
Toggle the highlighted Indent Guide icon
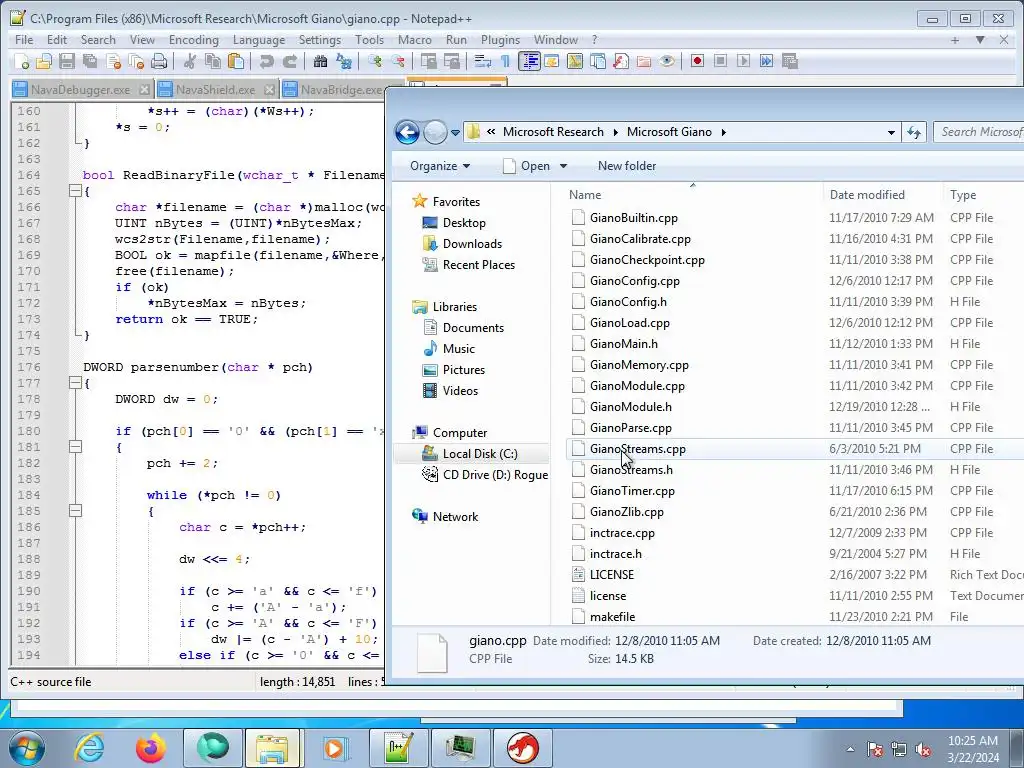[x=529, y=61]
